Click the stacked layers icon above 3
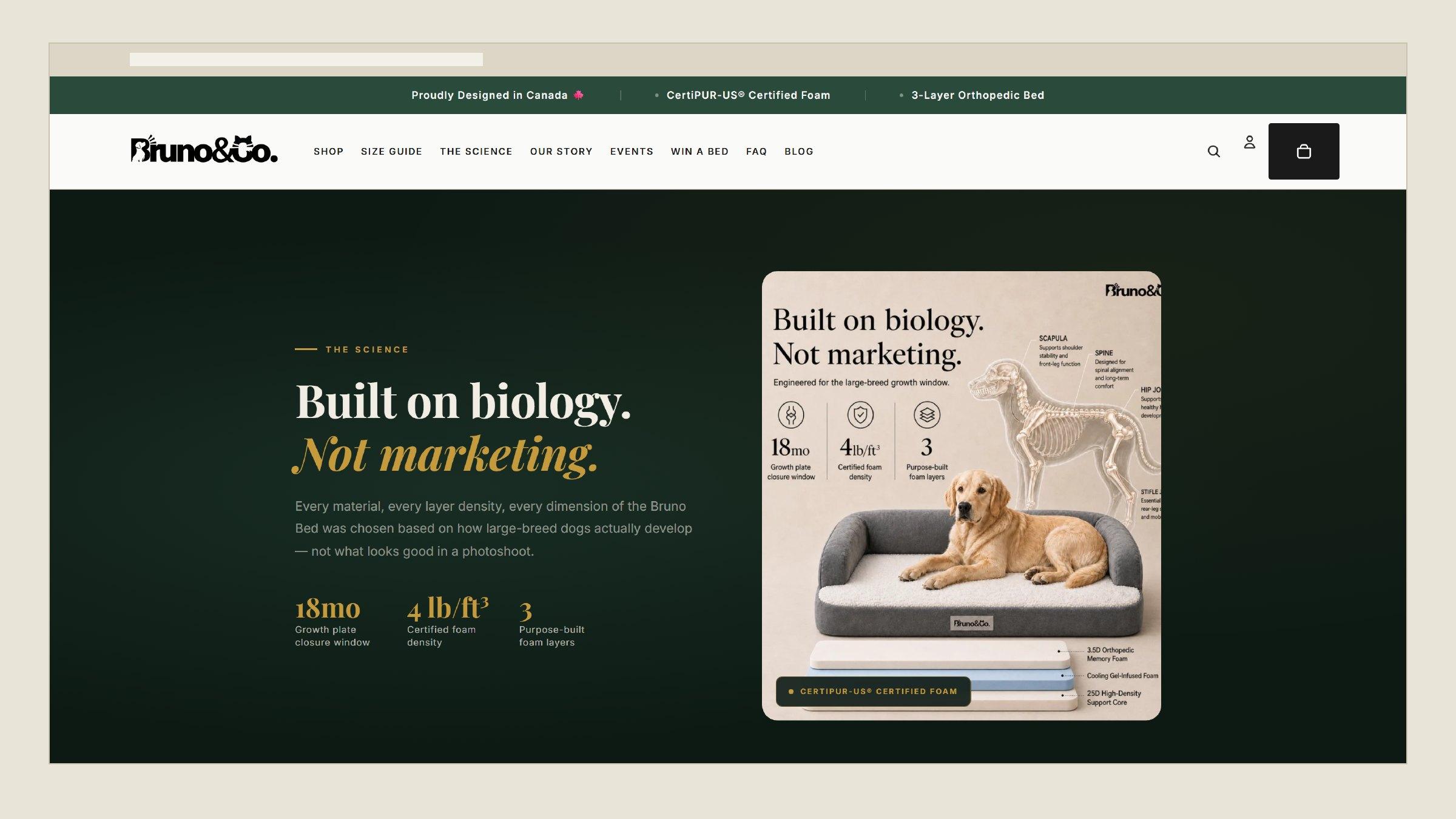The height and width of the screenshot is (819, 1456). coord(927,415)
